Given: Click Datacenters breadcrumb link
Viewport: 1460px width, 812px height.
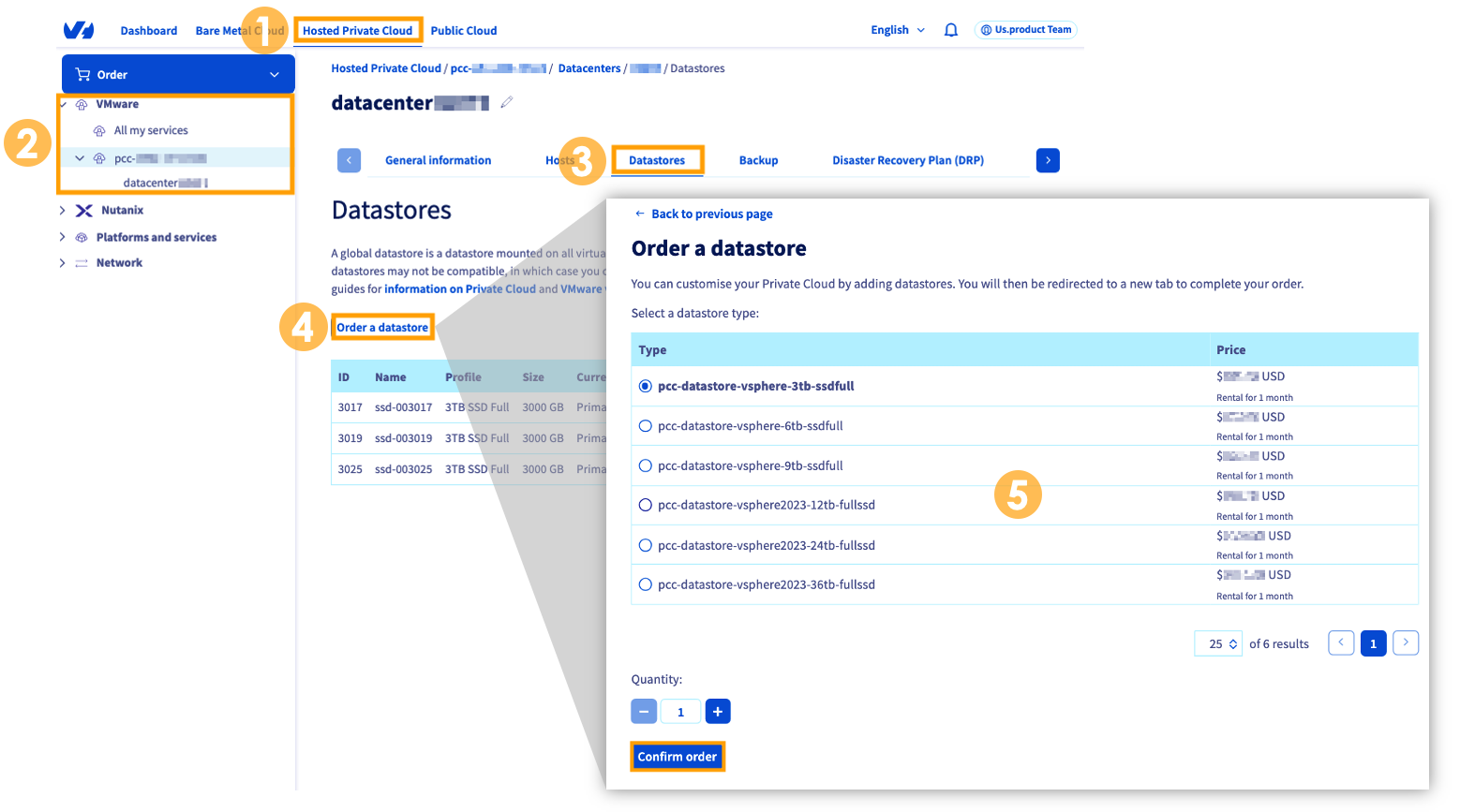Looking at the screenshot, I should 589,68.
